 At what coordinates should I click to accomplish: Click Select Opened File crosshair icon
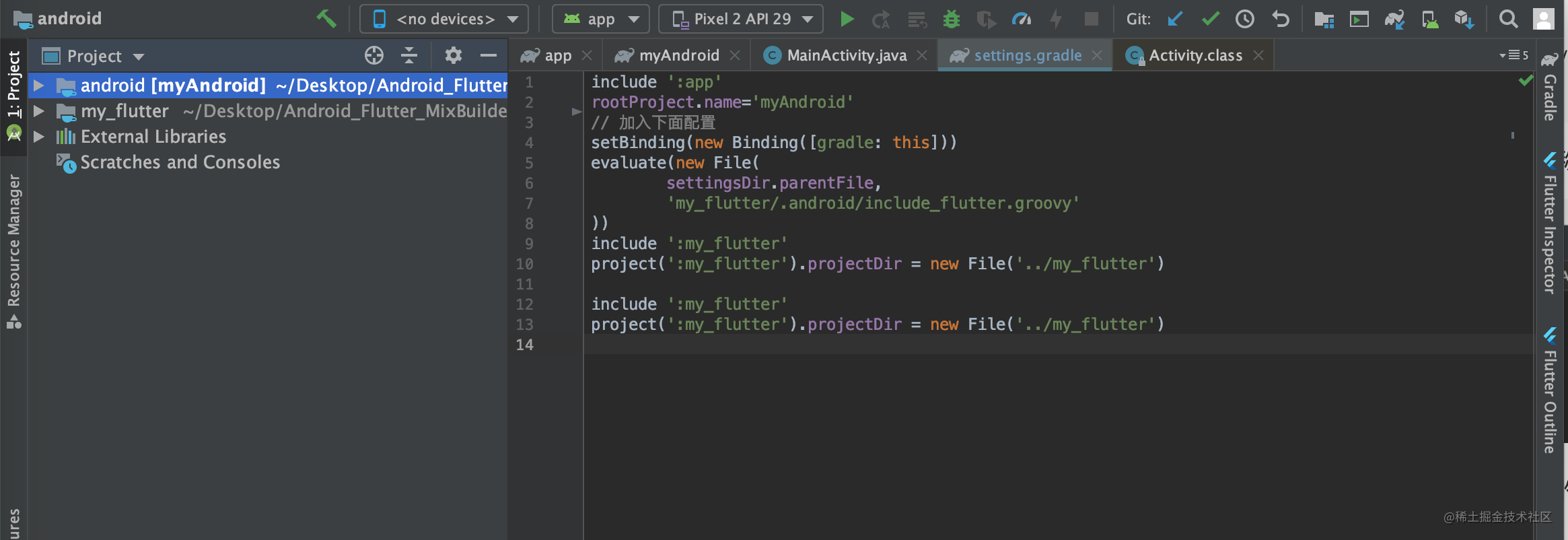coord(374,55)
